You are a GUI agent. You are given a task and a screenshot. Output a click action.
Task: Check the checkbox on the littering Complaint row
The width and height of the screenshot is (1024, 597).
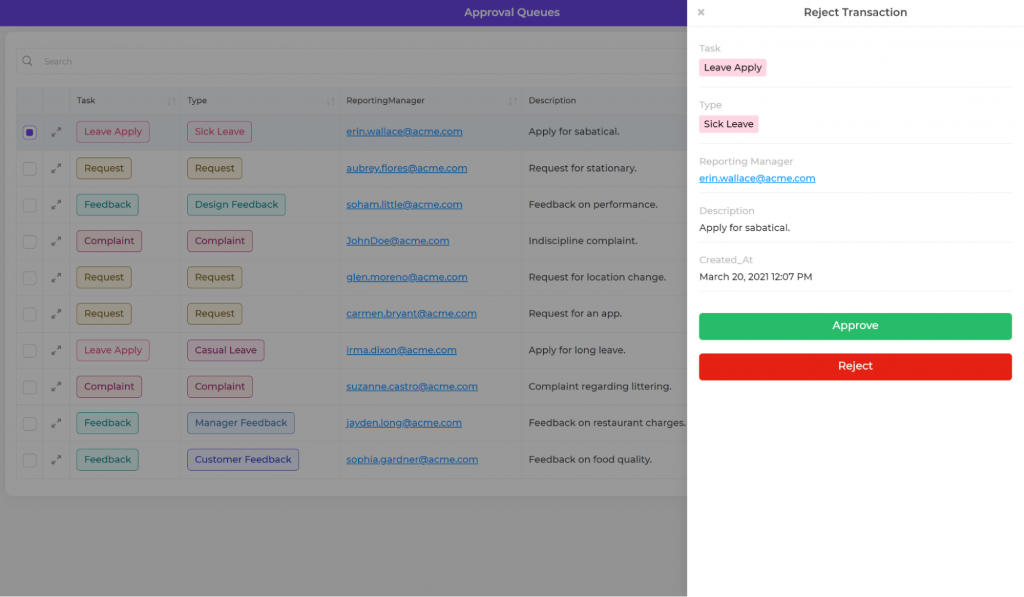30,386
